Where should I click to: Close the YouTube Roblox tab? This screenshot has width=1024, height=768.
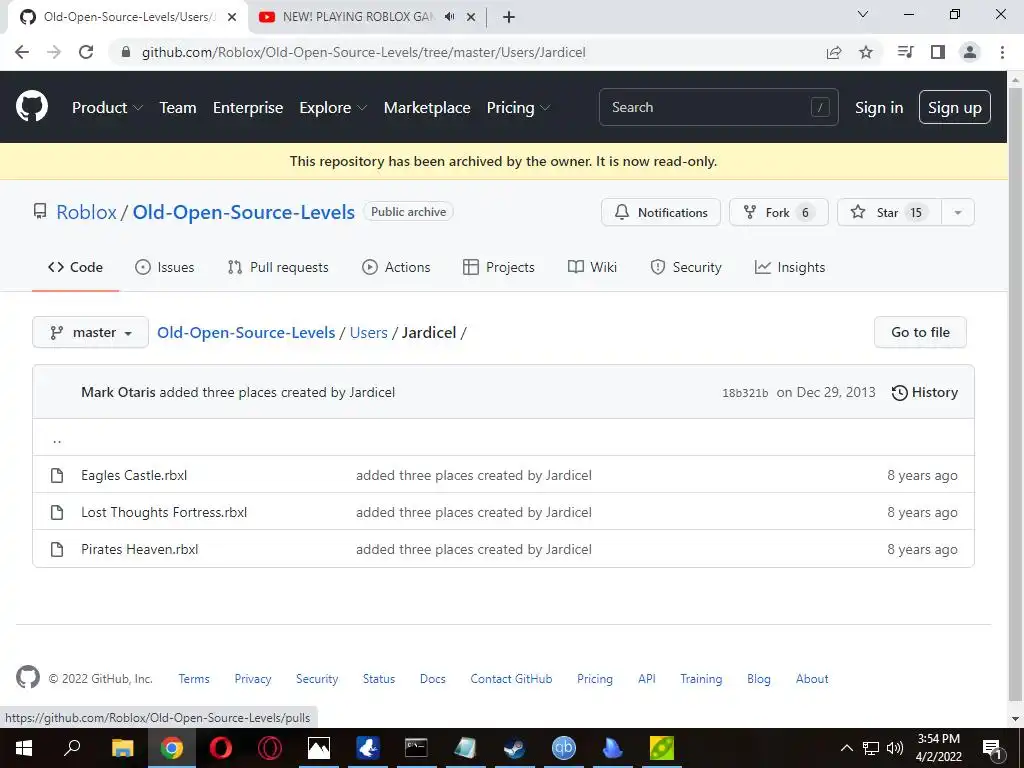(x=470, y=17)
